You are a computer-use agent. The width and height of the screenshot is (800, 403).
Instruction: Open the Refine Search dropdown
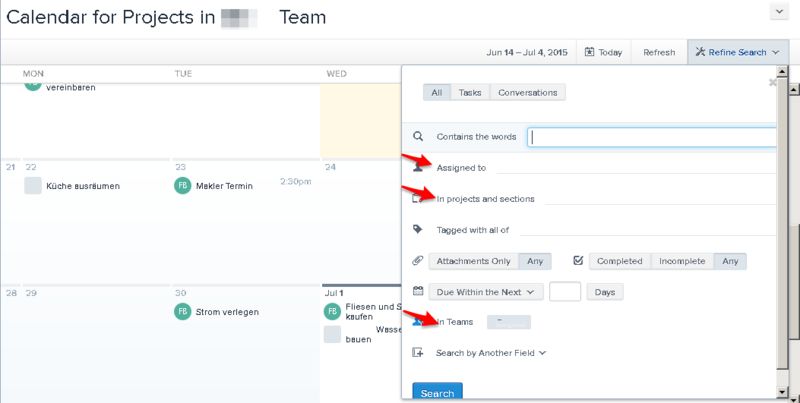[737, 52]
